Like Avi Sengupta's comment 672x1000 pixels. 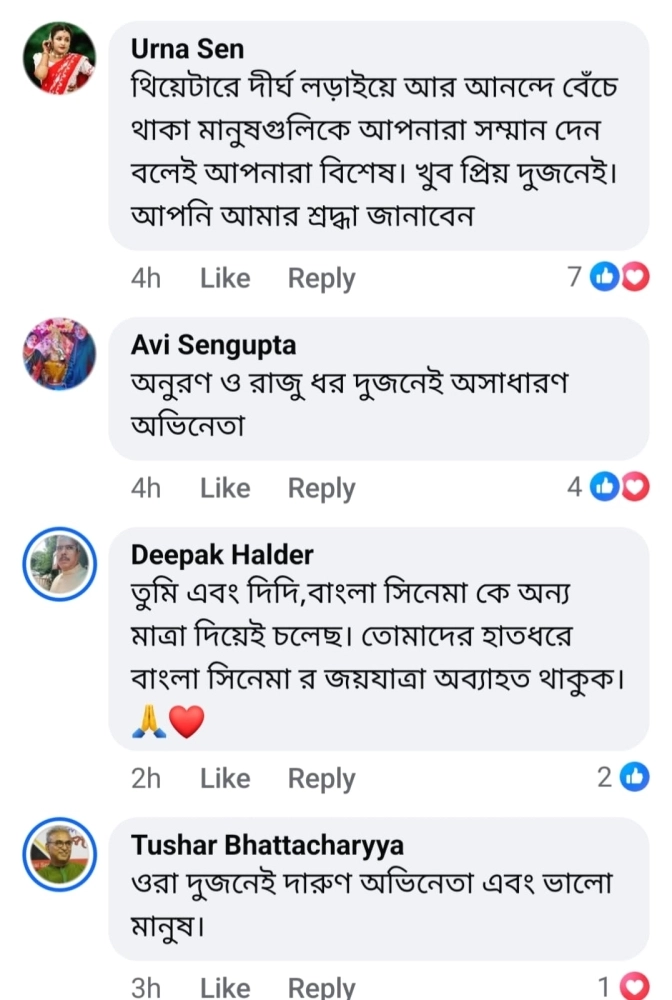pyautogui.click(x=225, y=488)
